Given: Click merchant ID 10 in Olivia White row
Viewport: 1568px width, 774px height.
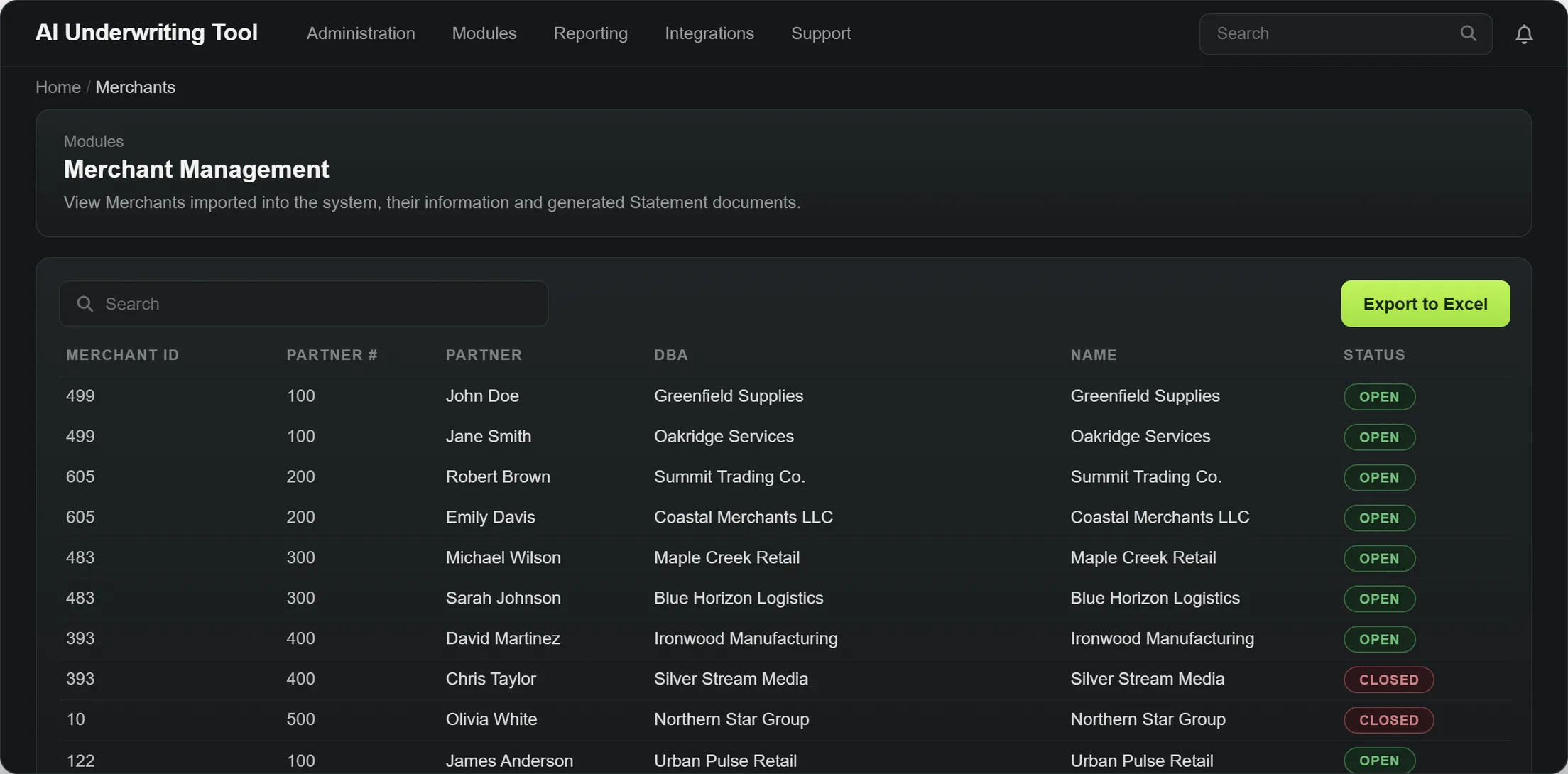Looking at the screenshot, I should tap(75, 720).
